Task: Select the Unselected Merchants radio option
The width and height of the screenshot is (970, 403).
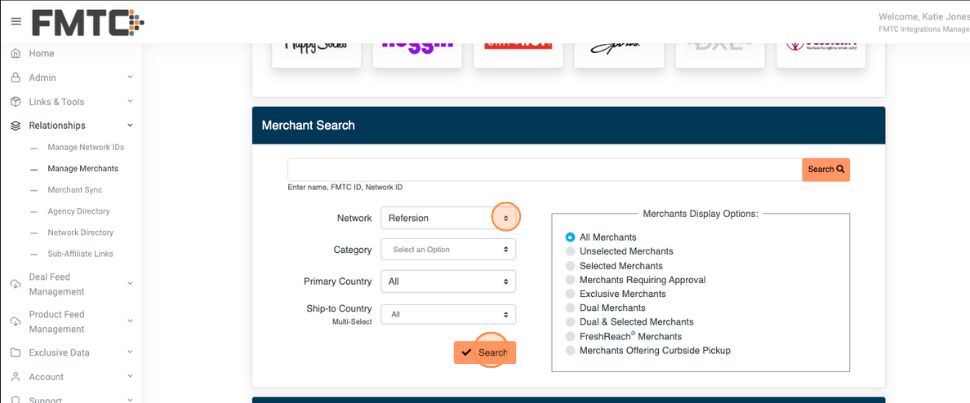Action: click(570, 251)
